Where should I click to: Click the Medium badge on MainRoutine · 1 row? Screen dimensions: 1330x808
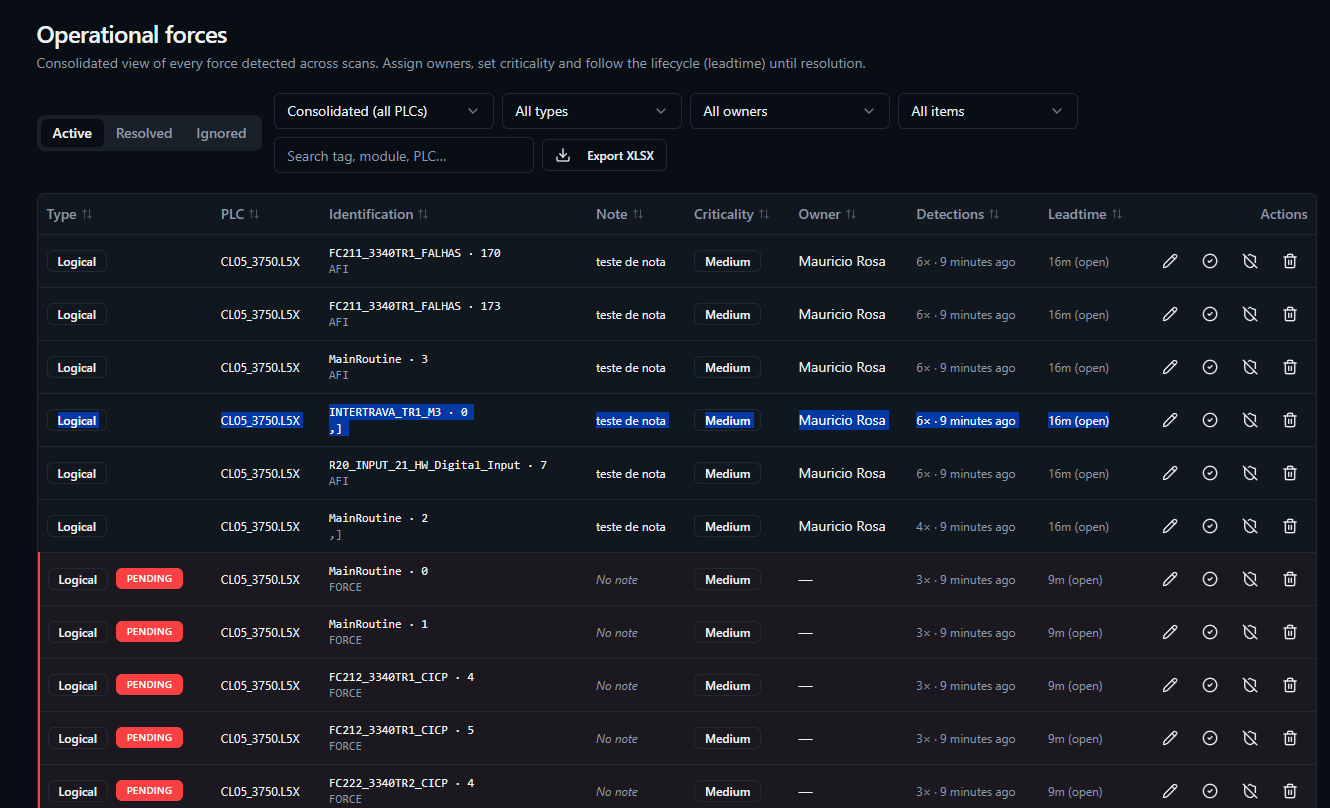tap(727, 632)
